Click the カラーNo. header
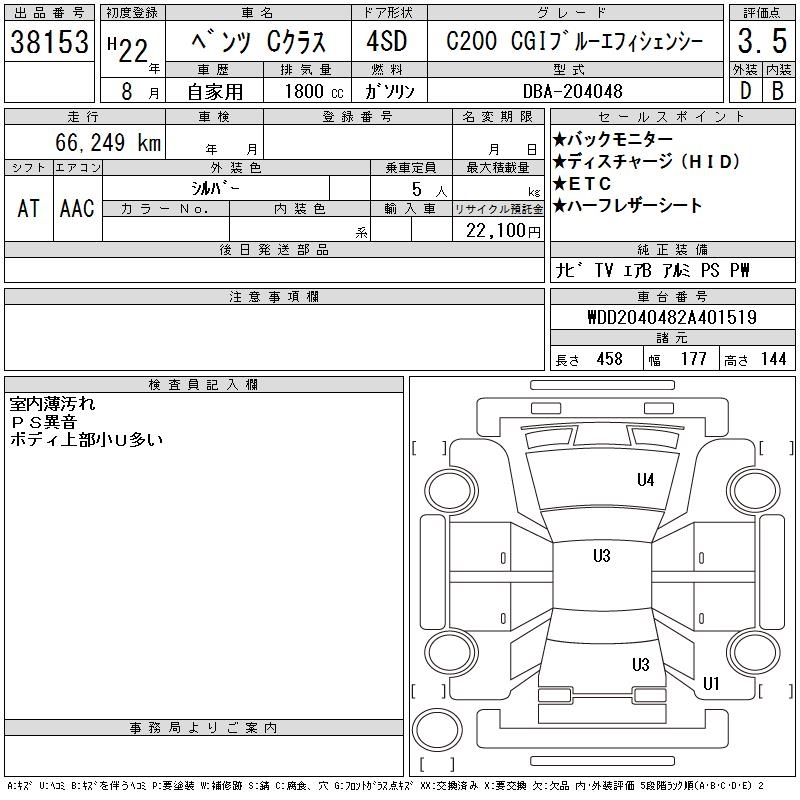Viewport: 800px width, 800px height. tap(165, 209)
